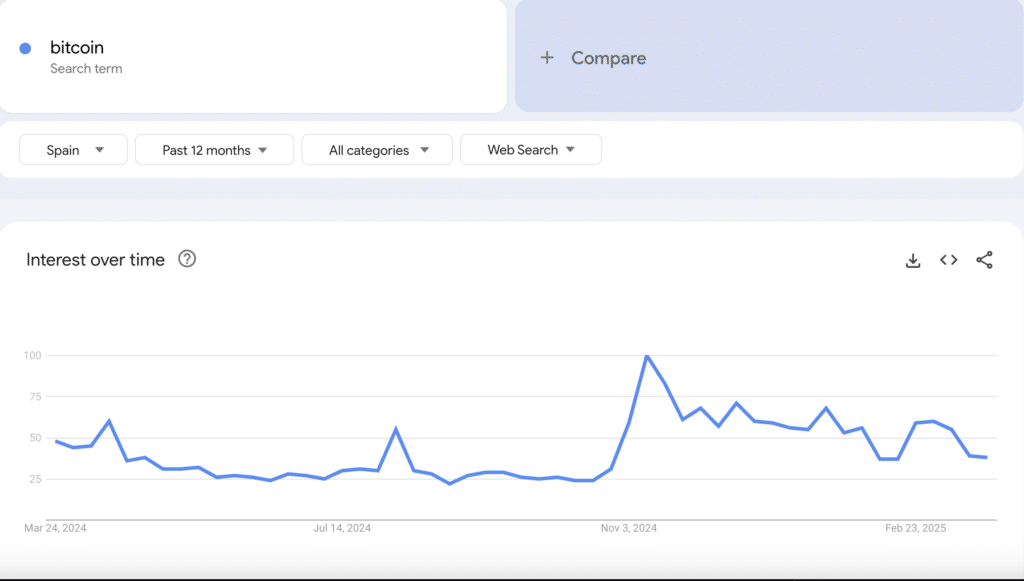This screenshot has width=1024, height=581.
Task: Click the share icon
Action: click(x=984, y=260)
